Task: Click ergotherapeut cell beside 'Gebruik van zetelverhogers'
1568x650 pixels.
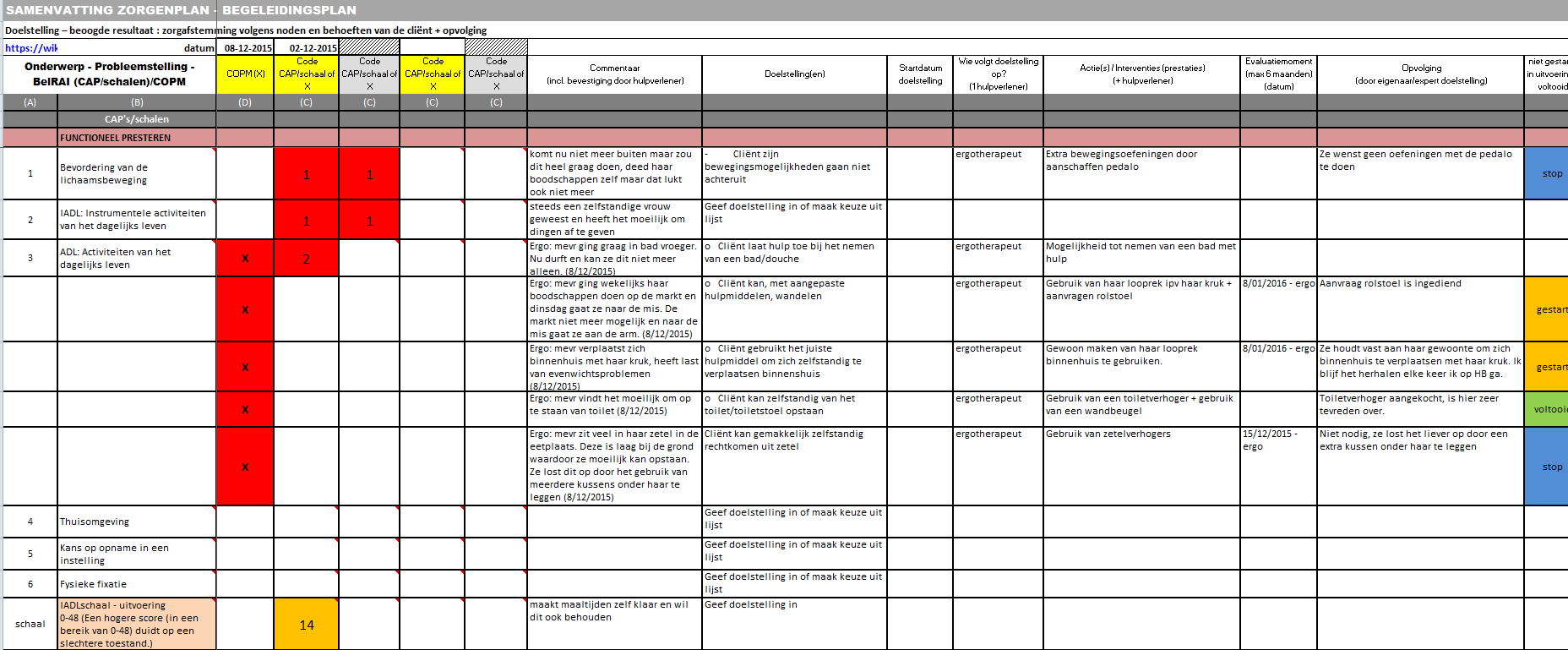Action: click(x=999, y=466)
